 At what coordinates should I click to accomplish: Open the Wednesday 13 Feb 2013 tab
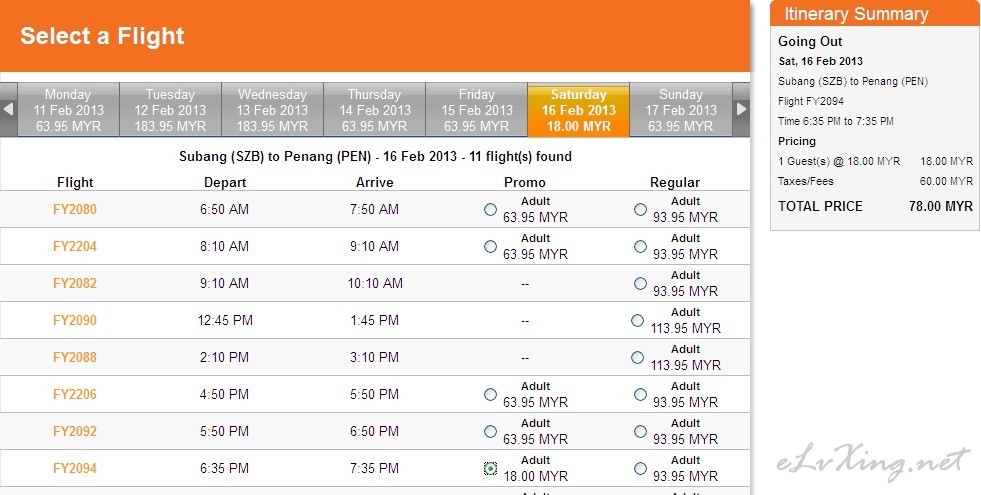(x=272, y=110)
